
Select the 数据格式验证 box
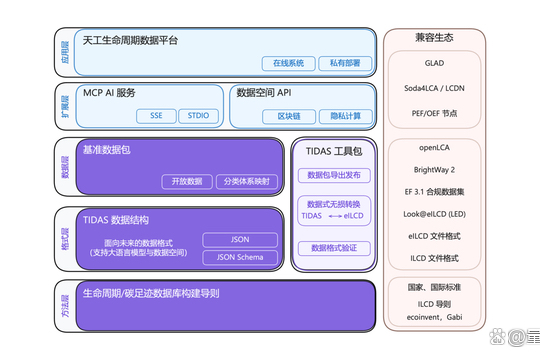(x=334, y=248)
